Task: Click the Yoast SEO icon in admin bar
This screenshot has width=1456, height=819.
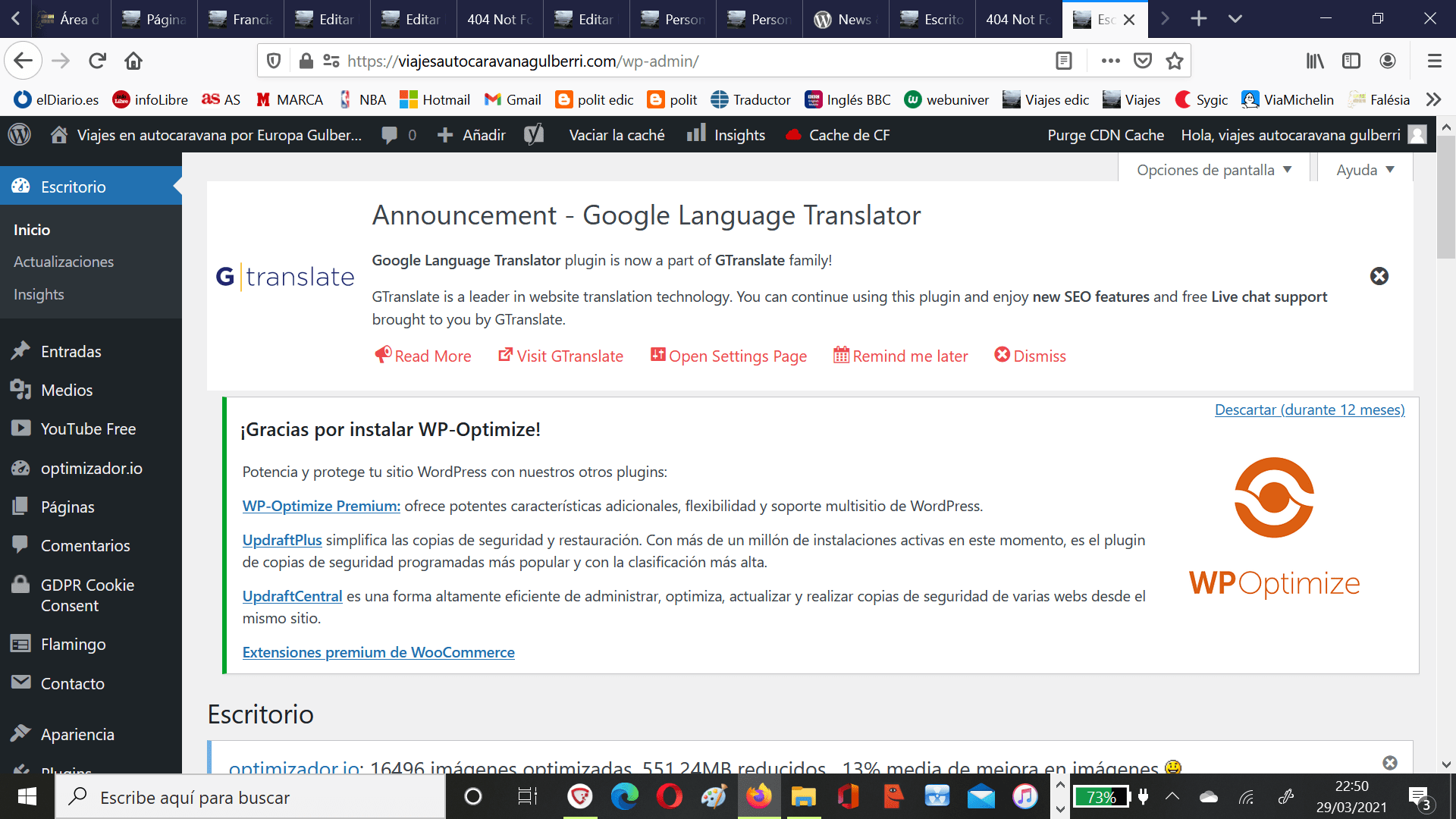Action: [x=534, y=135]
